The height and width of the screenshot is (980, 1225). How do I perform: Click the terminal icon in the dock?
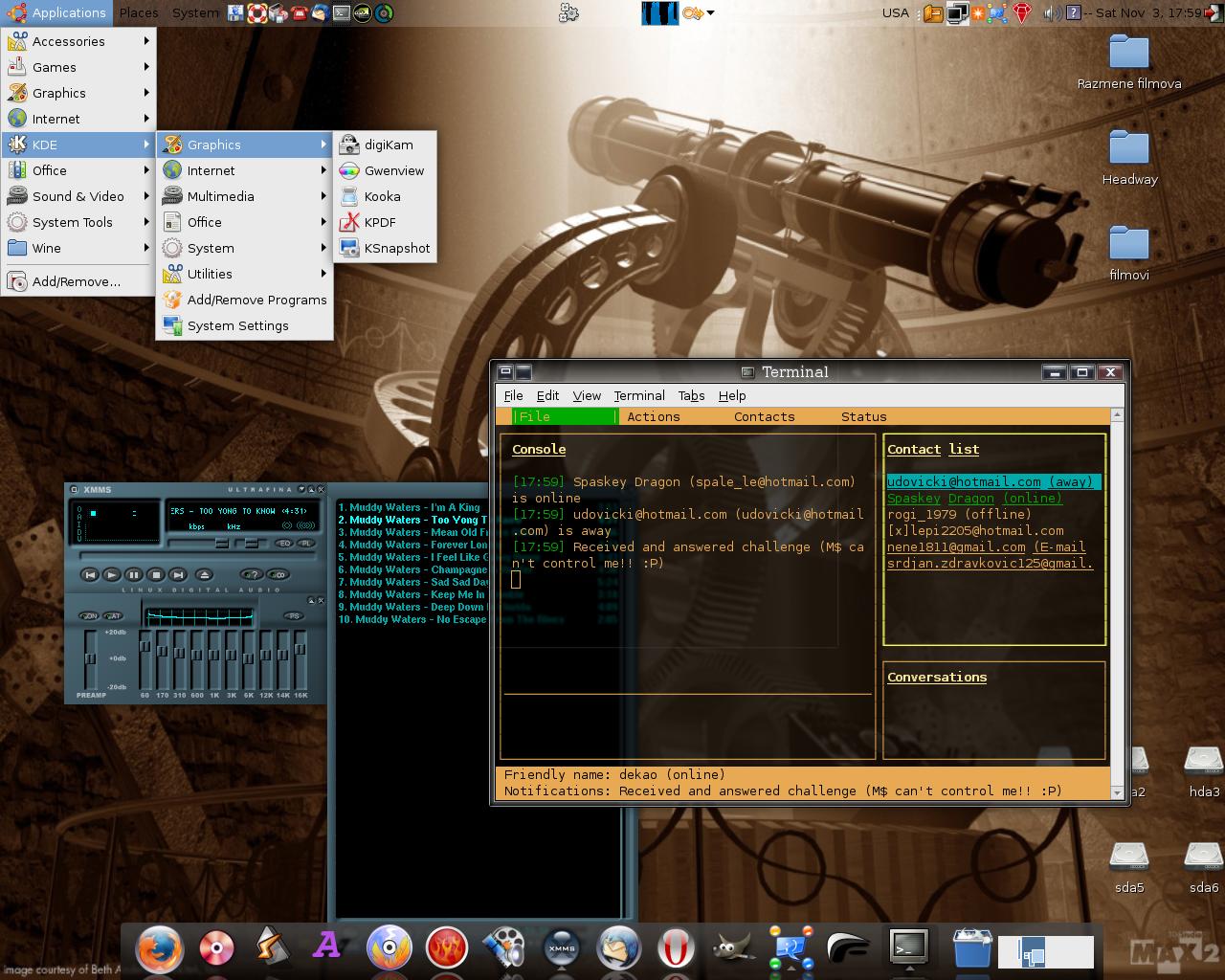[907, 947]
